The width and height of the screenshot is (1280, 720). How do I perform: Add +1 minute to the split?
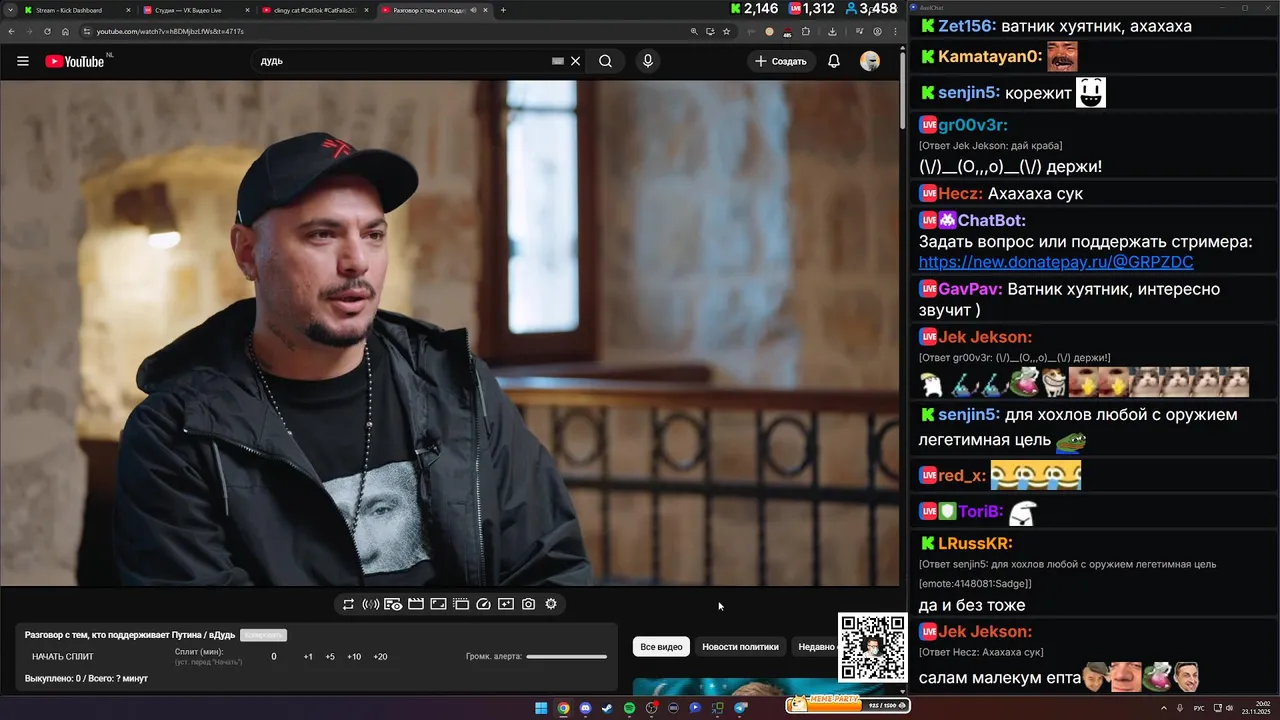pos(308,657)
